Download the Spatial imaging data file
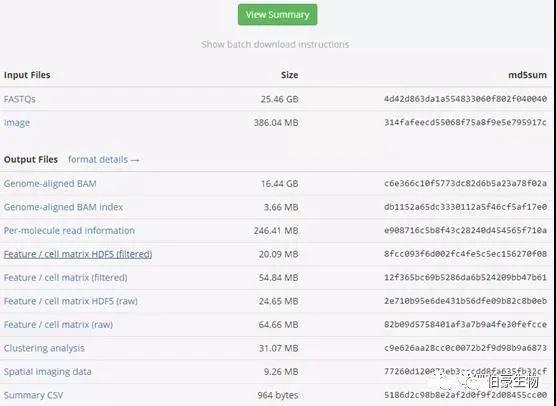 [x=48, y=372]
